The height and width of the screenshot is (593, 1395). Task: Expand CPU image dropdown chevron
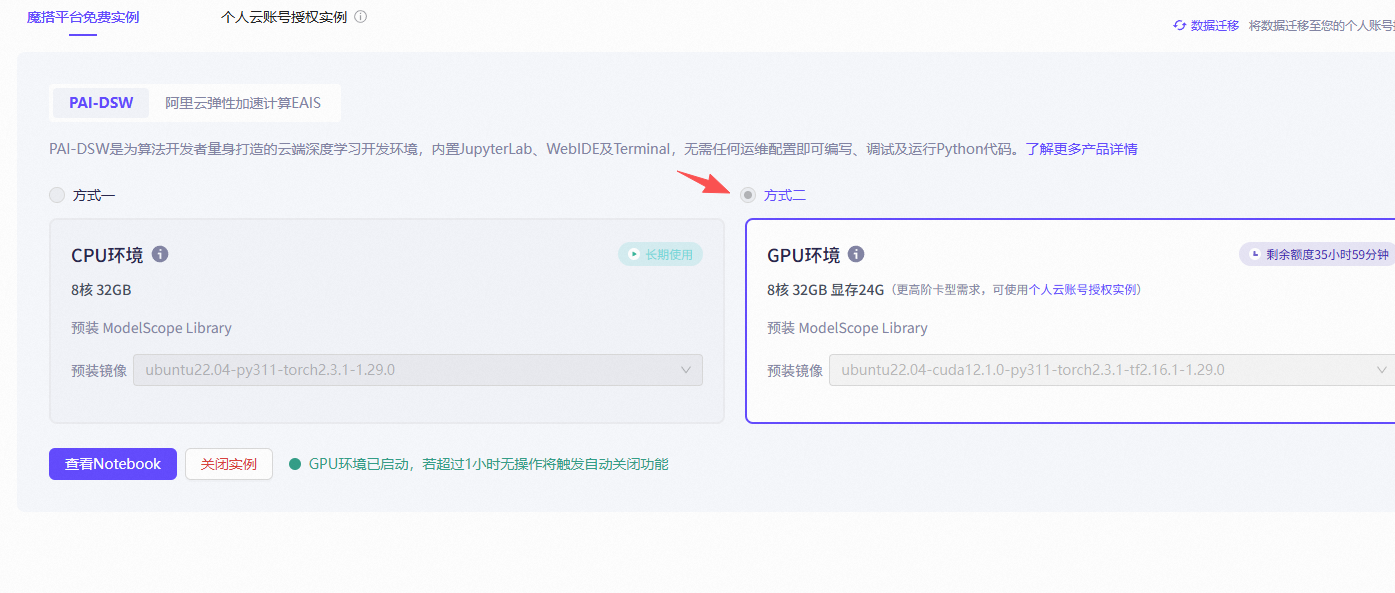[x=686, y=370]
